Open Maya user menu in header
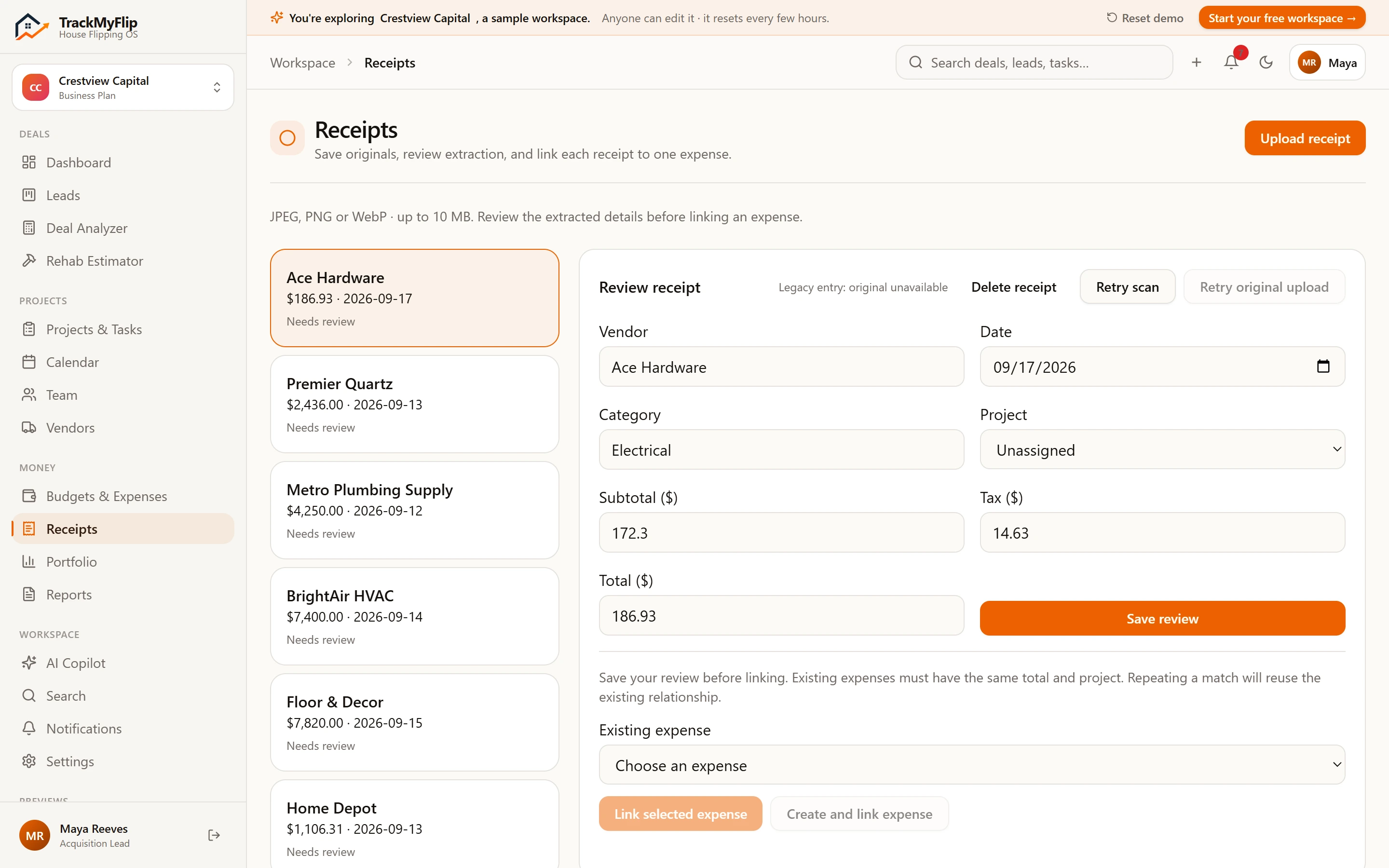The width and height of the screenshot is (1389, 868). pyautogui.click(x=1327, y=63)
